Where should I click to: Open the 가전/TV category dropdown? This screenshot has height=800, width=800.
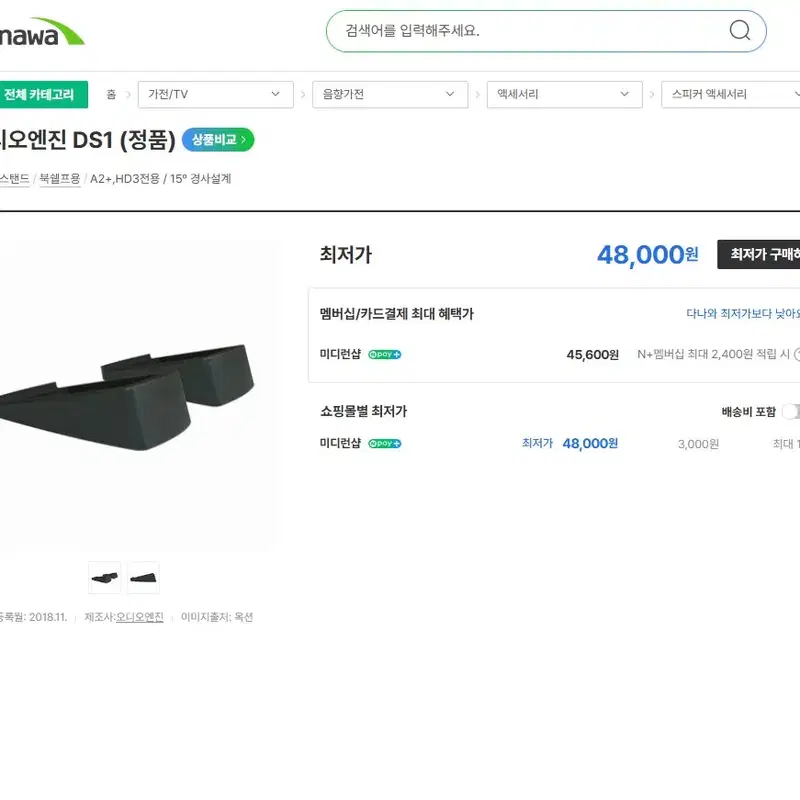215,94
